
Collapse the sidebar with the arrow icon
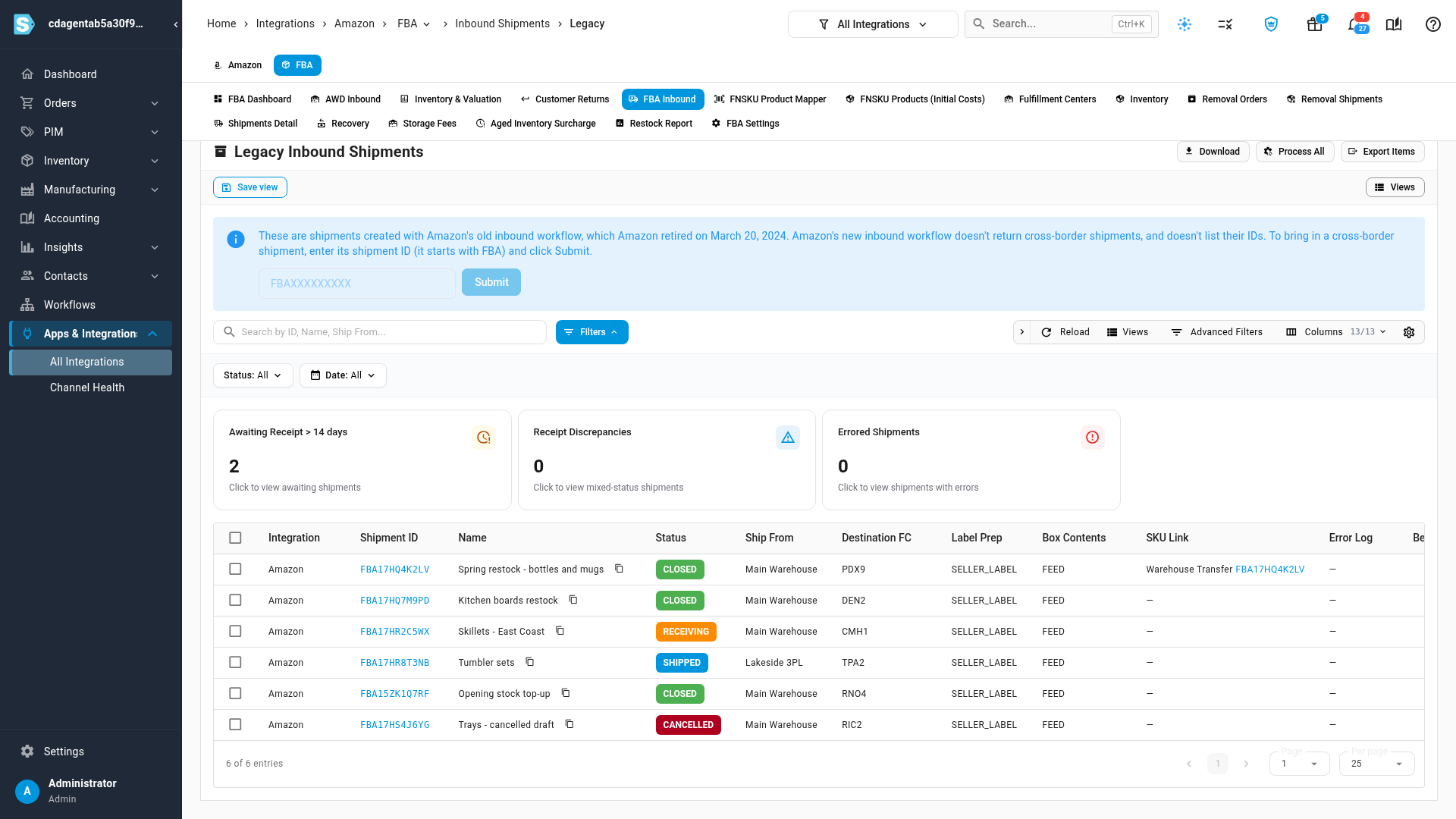[176, 24]
